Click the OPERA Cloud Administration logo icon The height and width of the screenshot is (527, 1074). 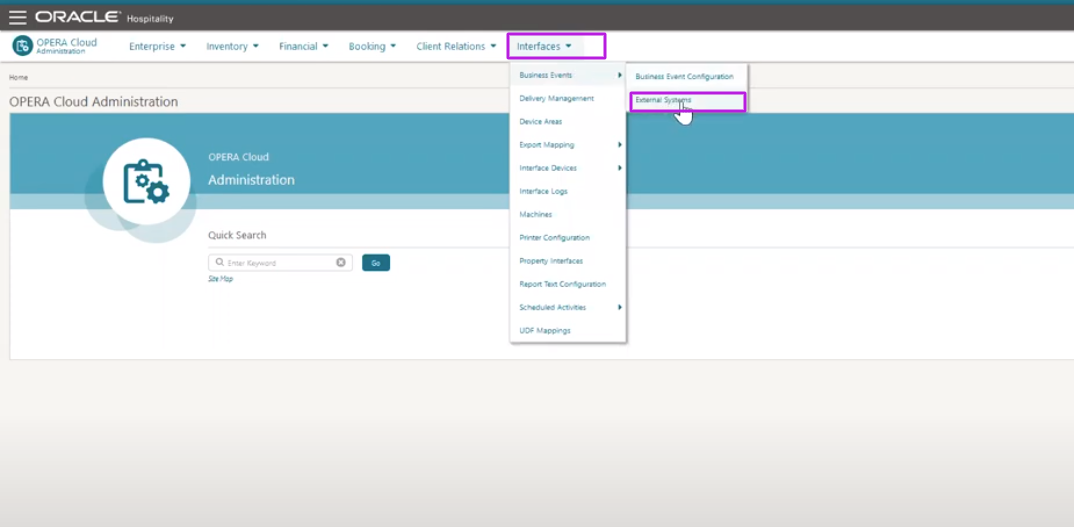pos(23,46)
